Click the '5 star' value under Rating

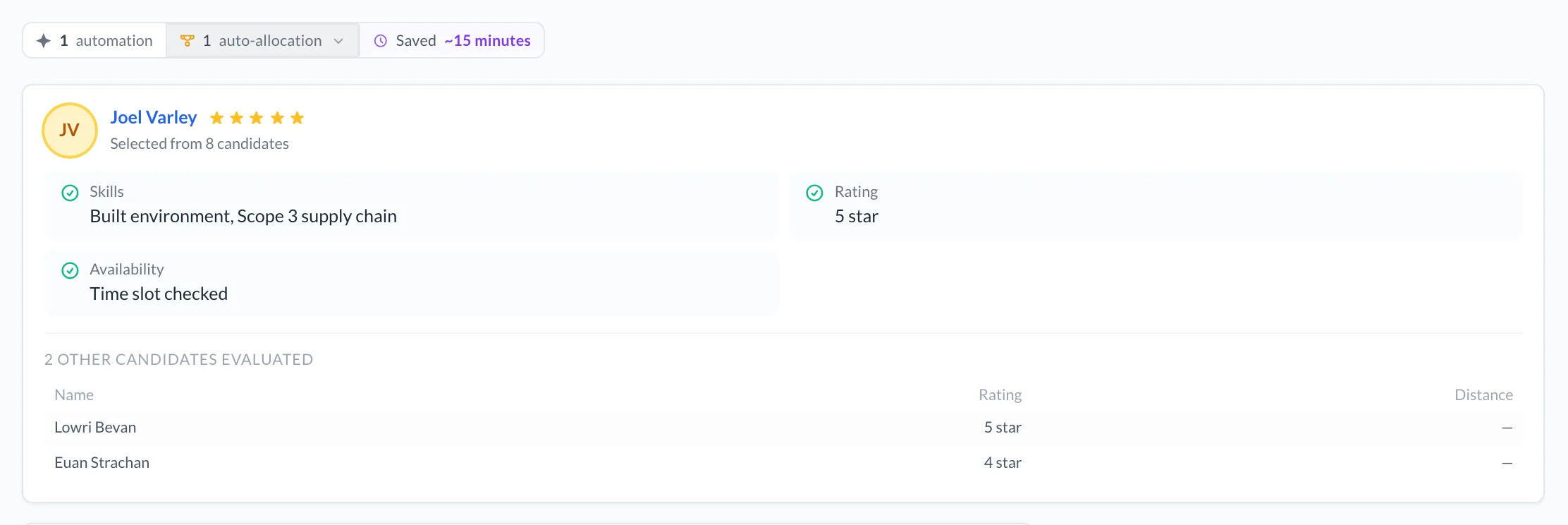[x=857, y=217]
